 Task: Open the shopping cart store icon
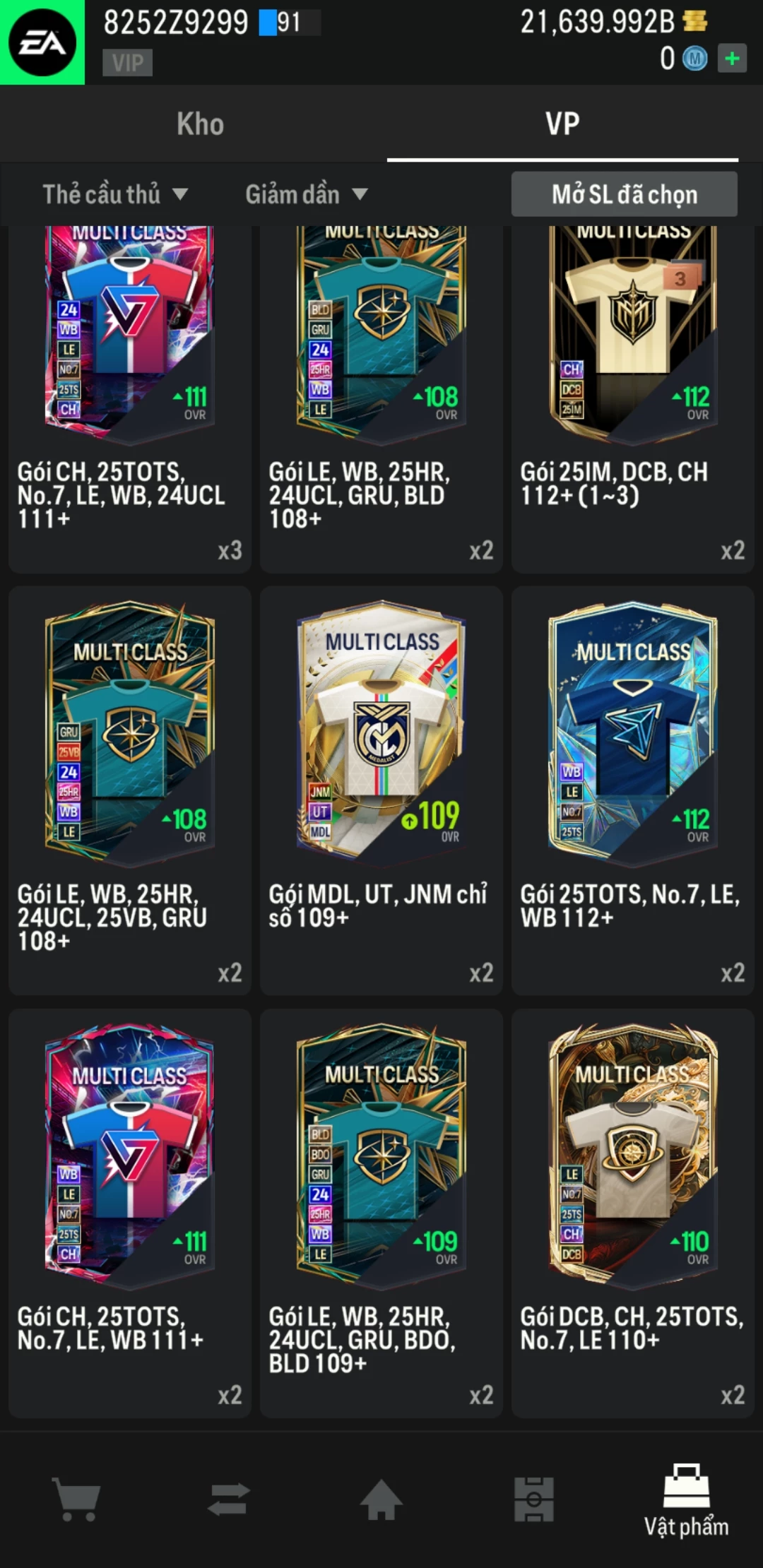point(76,1499)
